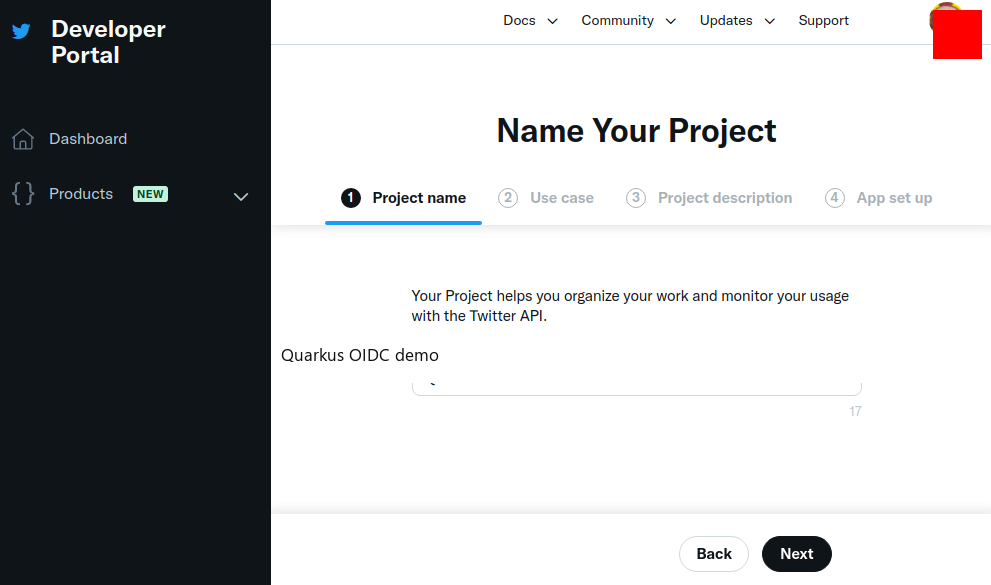991x585 pixels.
Task: Click the Name Your Project heading
Action: click(636, 131)
